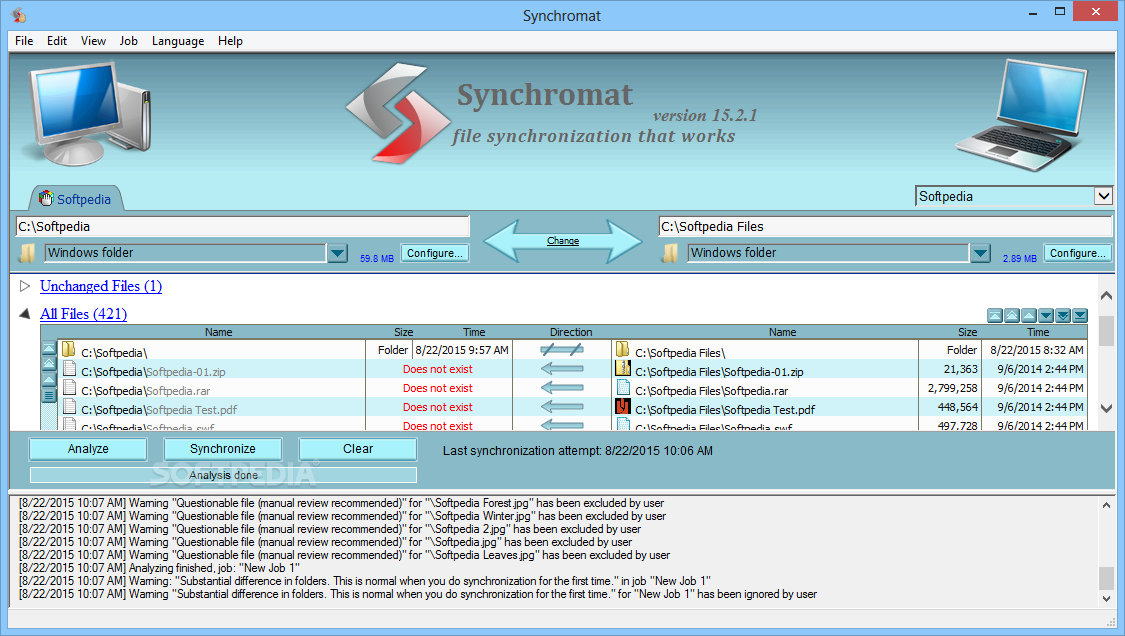This screenshot has width=1125, height=636.
Task: Open the Edit menu
Action: coord(57,41)
